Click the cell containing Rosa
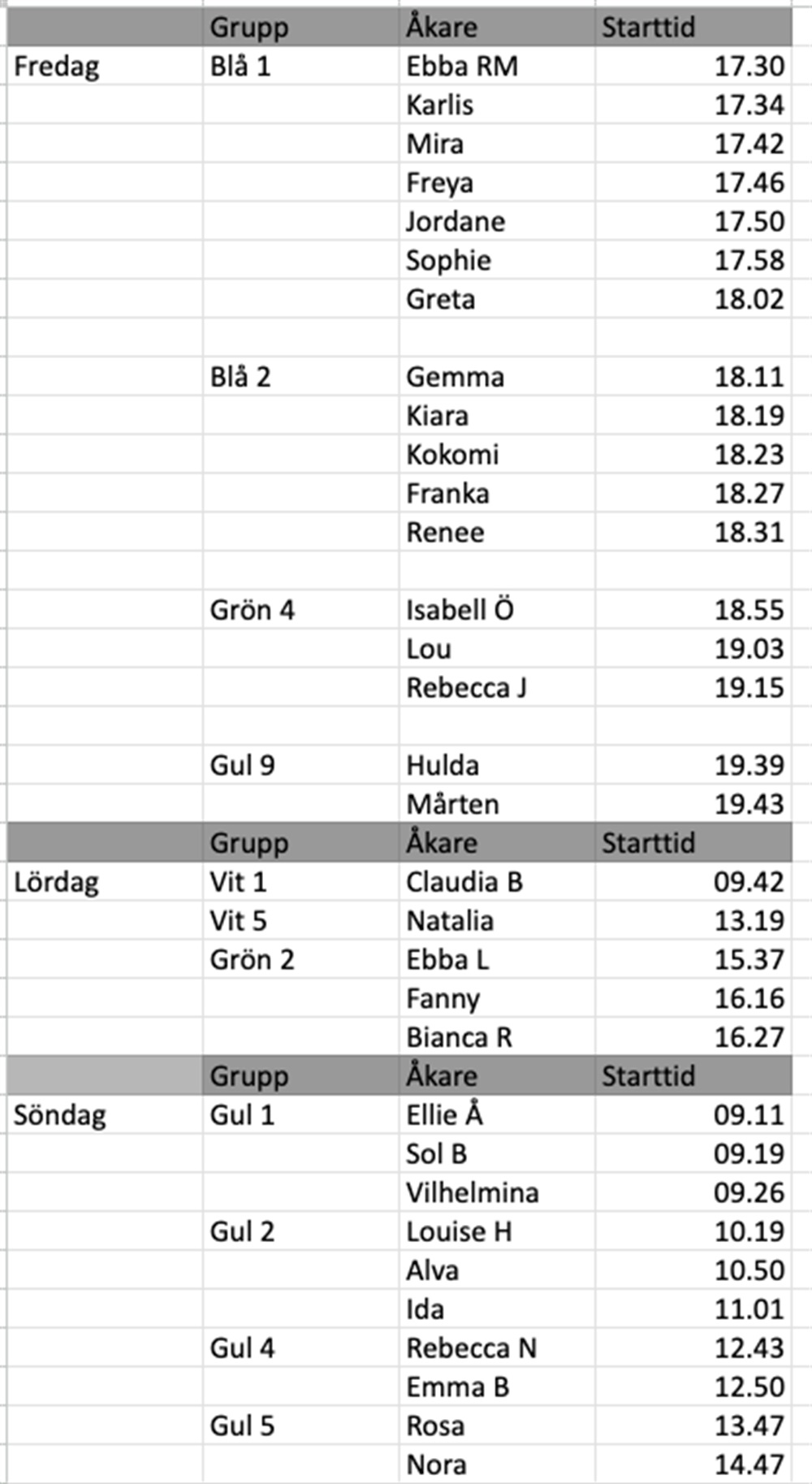Viewport: 812px width, 1484px height. [x=435, y=1426]
